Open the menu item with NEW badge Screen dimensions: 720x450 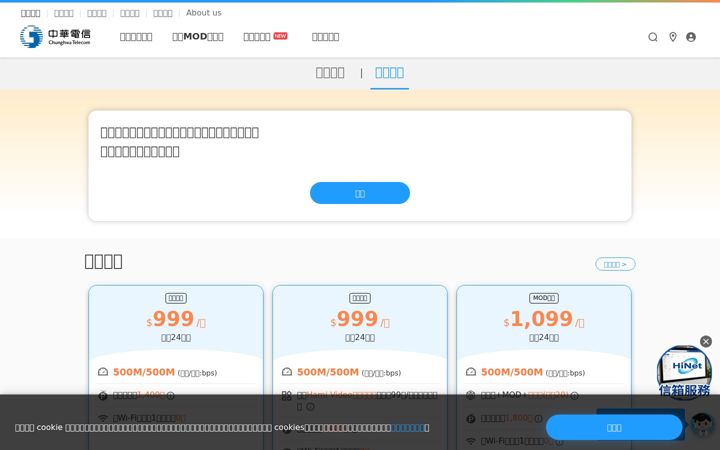265,37
